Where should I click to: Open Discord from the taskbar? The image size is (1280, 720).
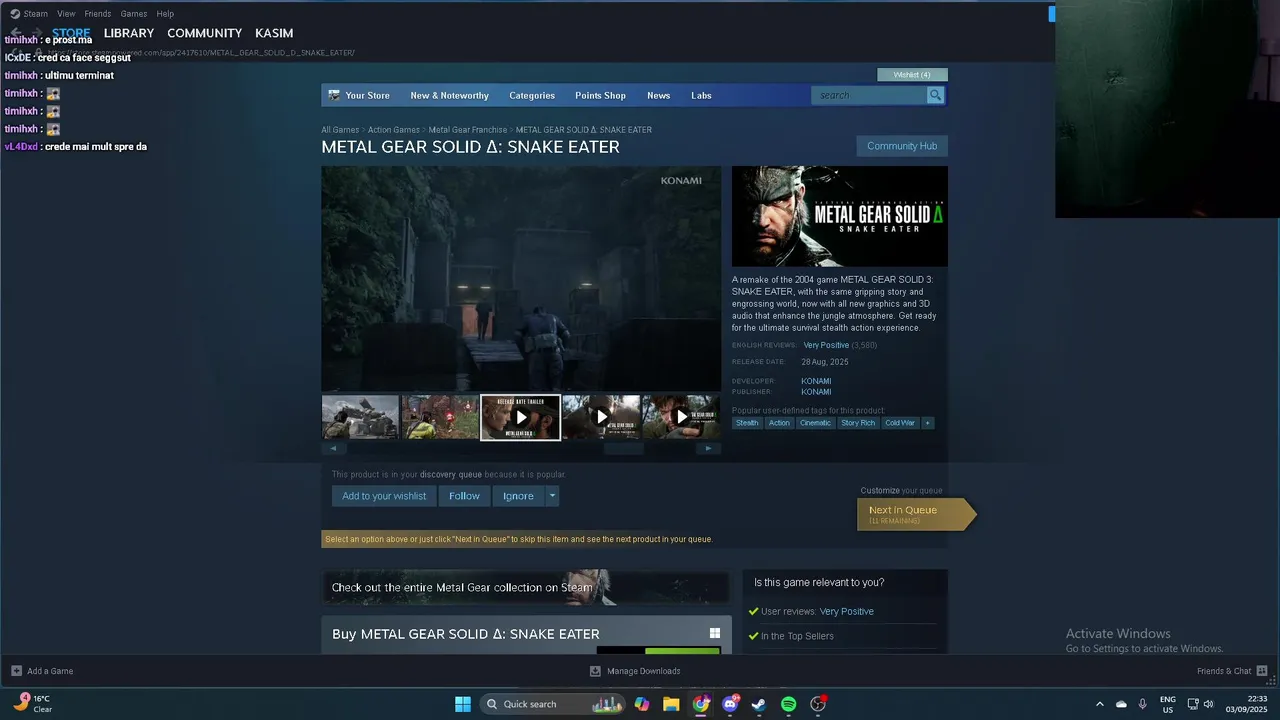[731, 704]
